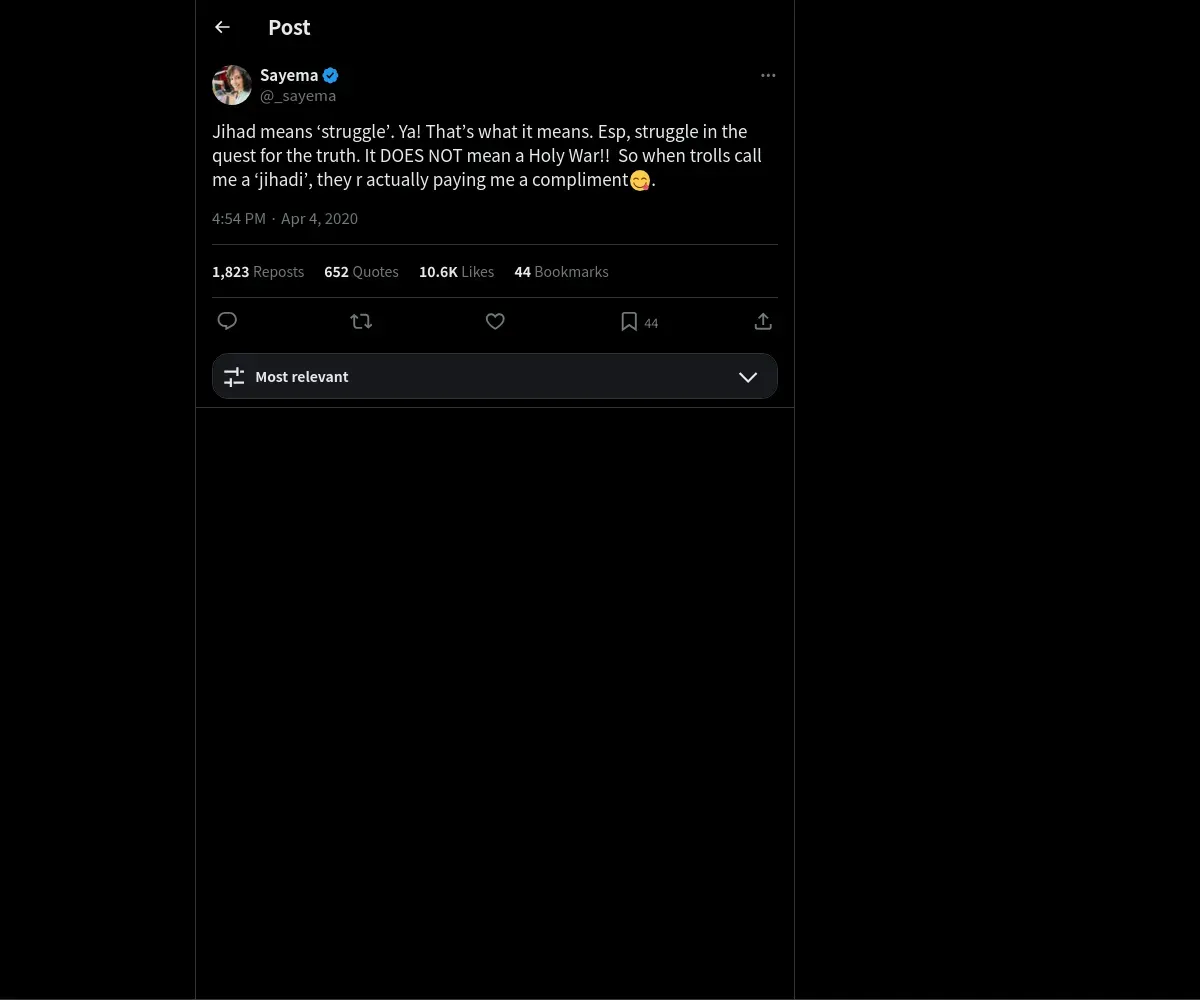Toggle the bookmark icon on the post

click(629, 321)
